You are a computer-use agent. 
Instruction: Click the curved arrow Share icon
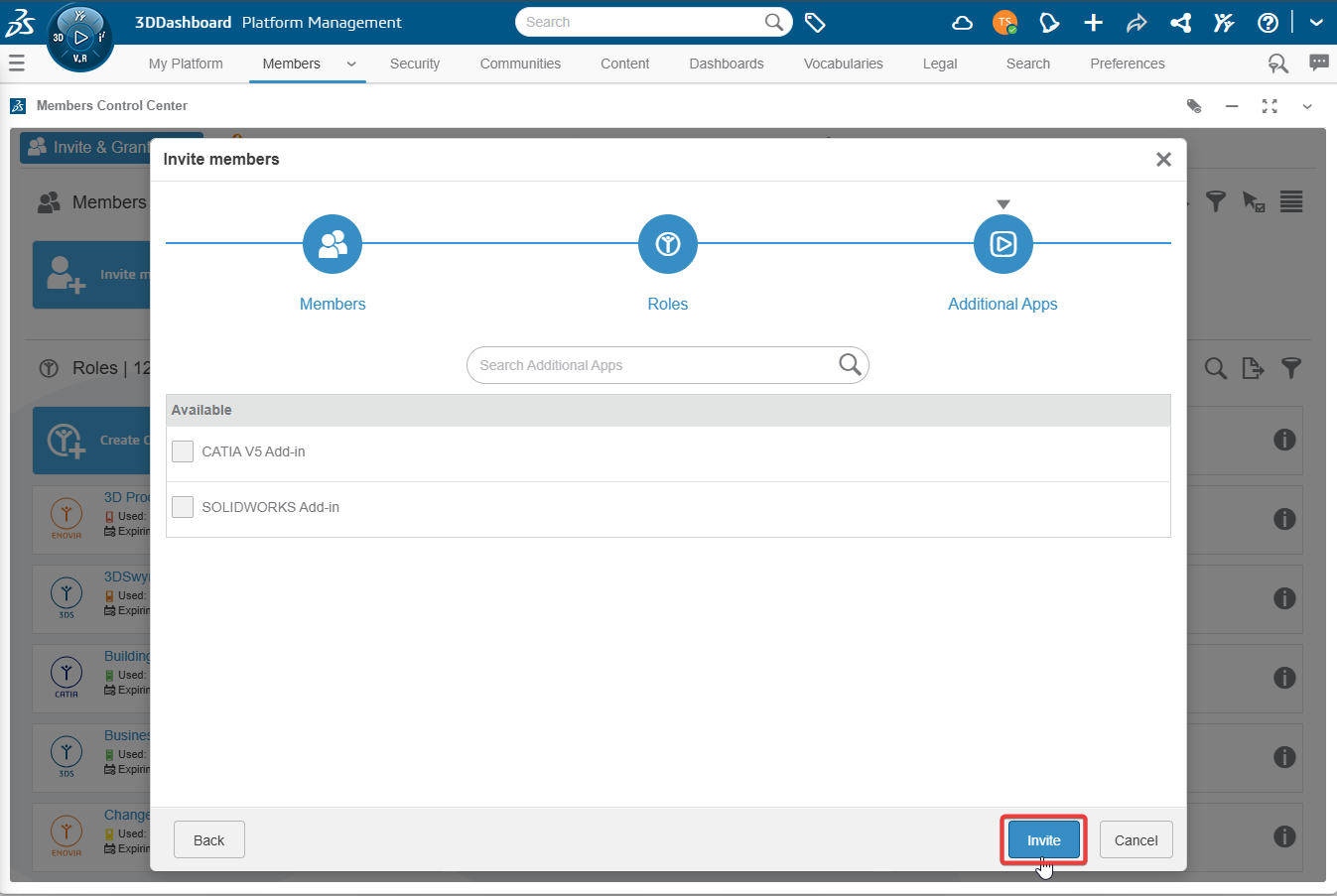1136,23
